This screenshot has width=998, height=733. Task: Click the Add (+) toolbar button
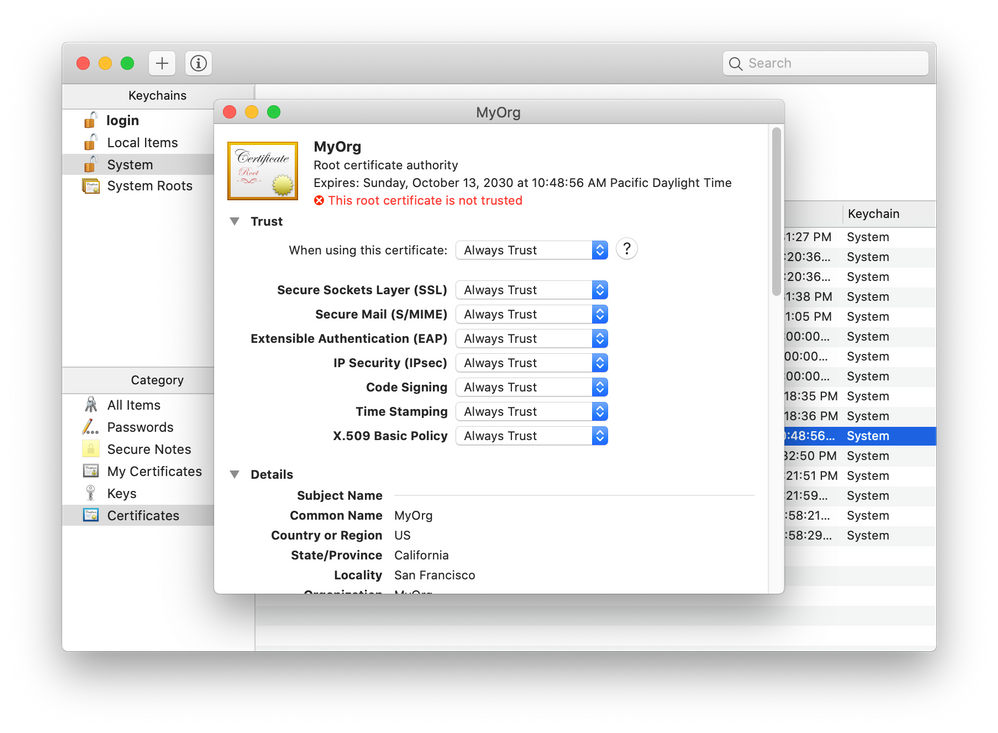(x=161, y=62)
